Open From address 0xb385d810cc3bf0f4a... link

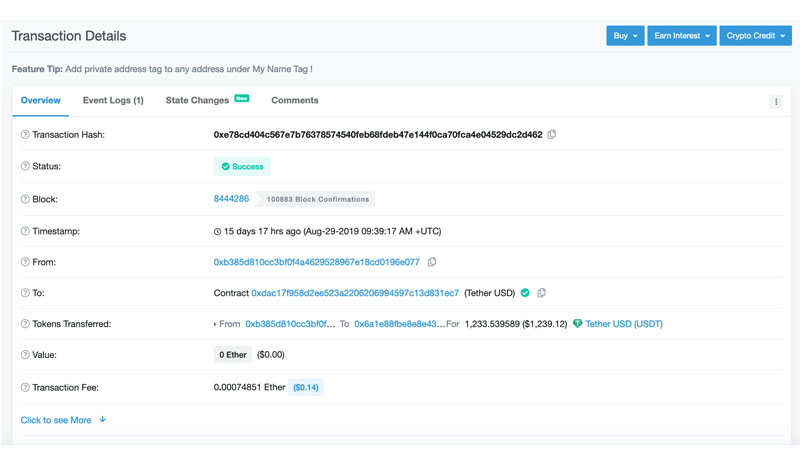click(316, 262)
